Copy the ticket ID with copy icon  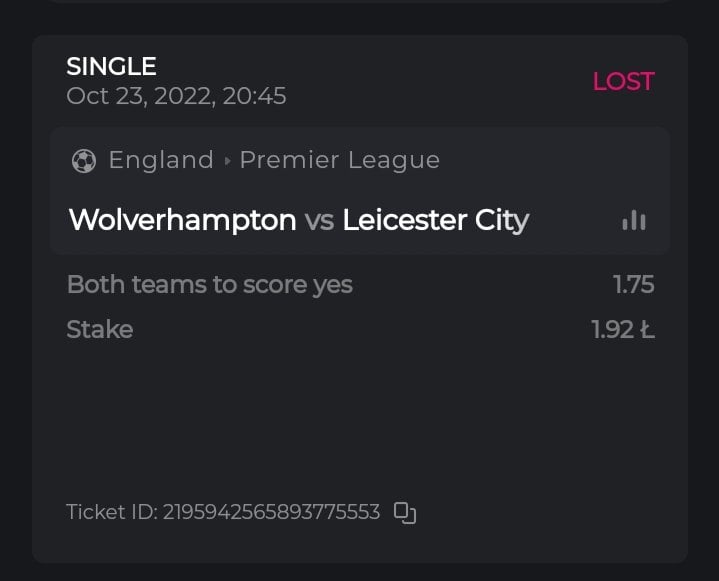[x=404, y=513]
